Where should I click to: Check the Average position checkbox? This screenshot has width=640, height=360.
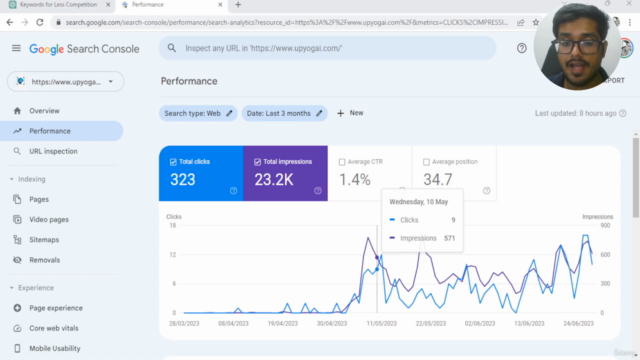426,162
